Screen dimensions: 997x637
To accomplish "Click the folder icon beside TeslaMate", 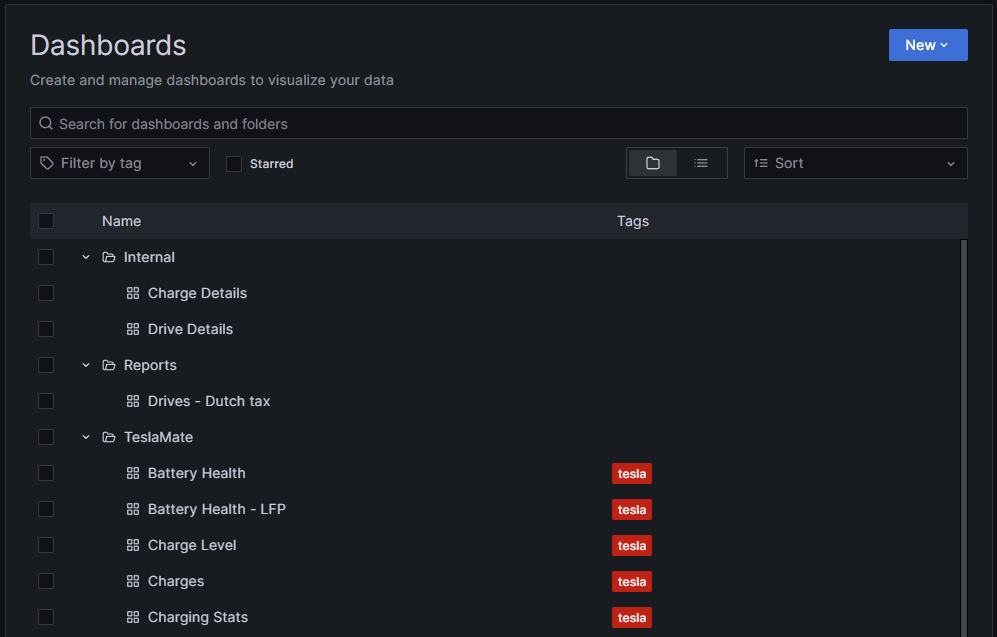I will (109, 437).
